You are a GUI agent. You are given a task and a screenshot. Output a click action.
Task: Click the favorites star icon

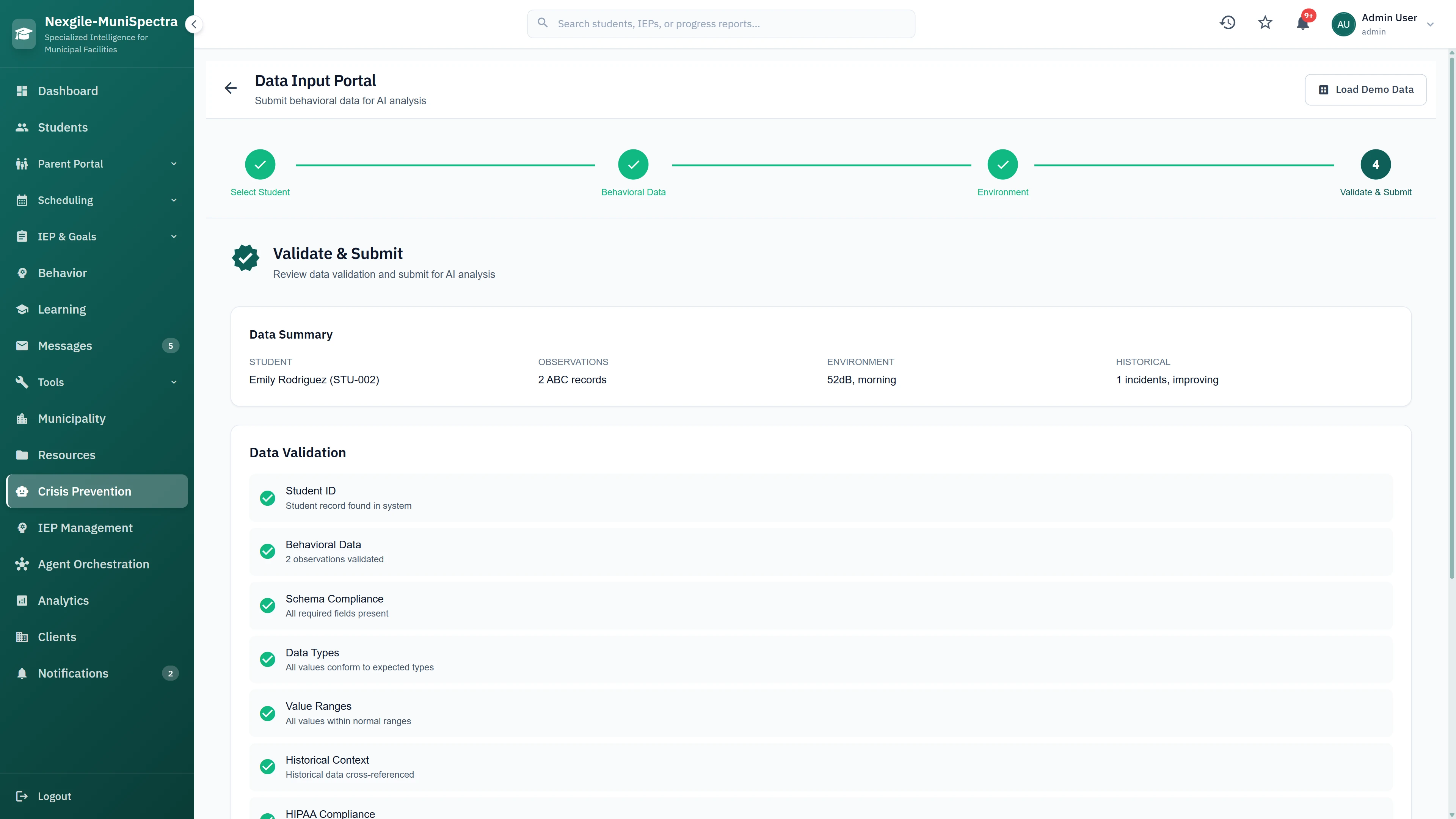point(1265,23)
